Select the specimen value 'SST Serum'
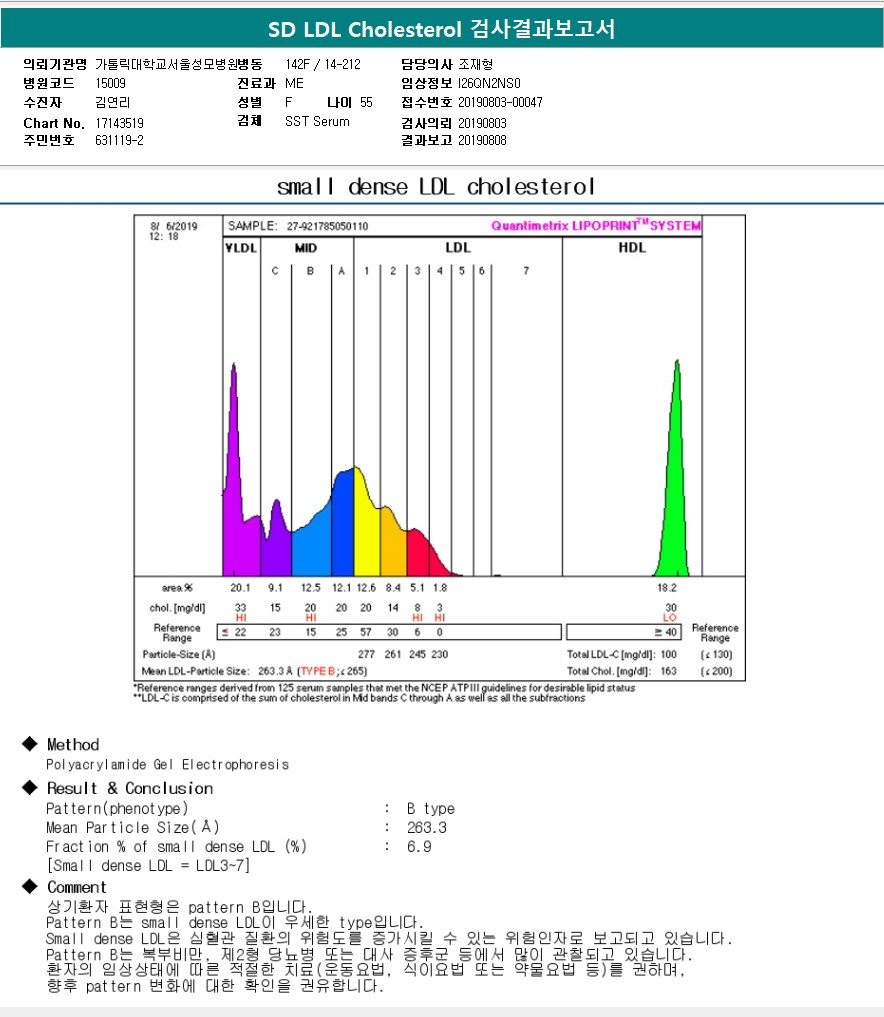This screenshot has height=1017, width=884. click(x=317, y=121)
